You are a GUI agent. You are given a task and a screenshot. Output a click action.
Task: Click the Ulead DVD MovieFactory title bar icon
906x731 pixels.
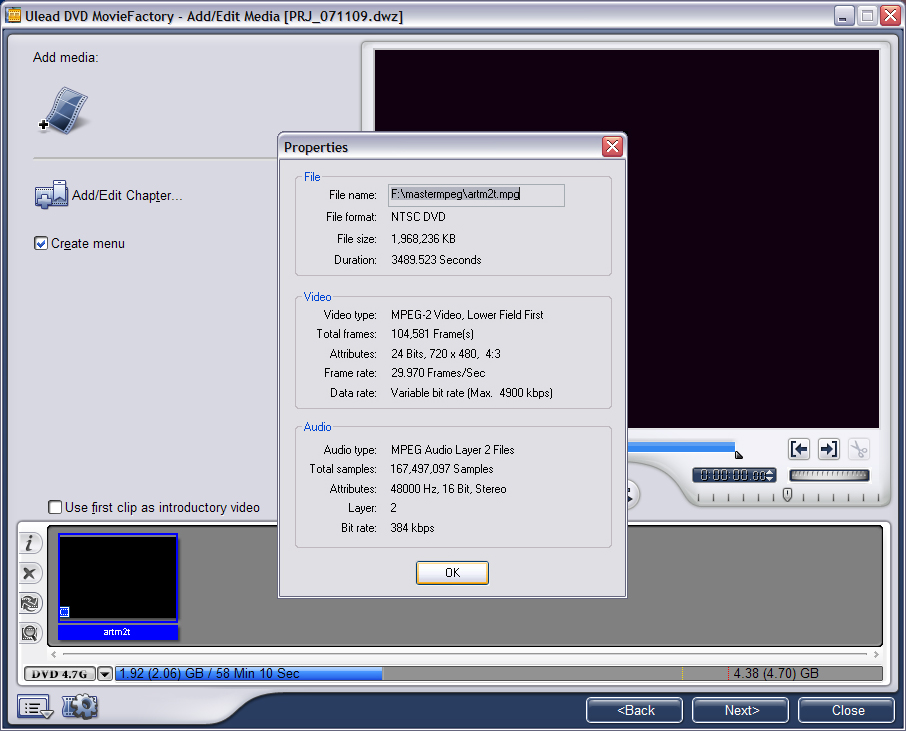[13, 16]
